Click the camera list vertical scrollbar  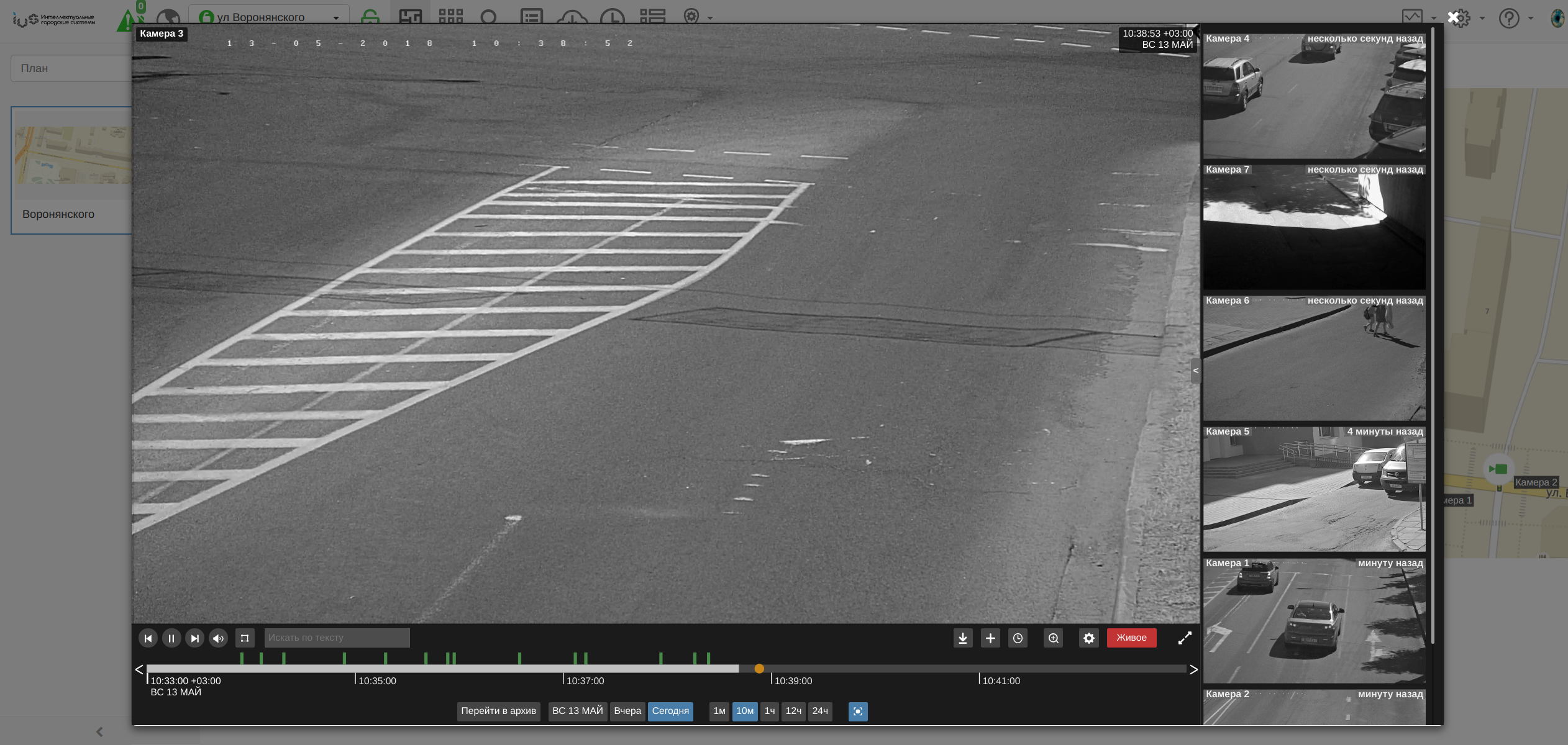[x=1433, y=335]
